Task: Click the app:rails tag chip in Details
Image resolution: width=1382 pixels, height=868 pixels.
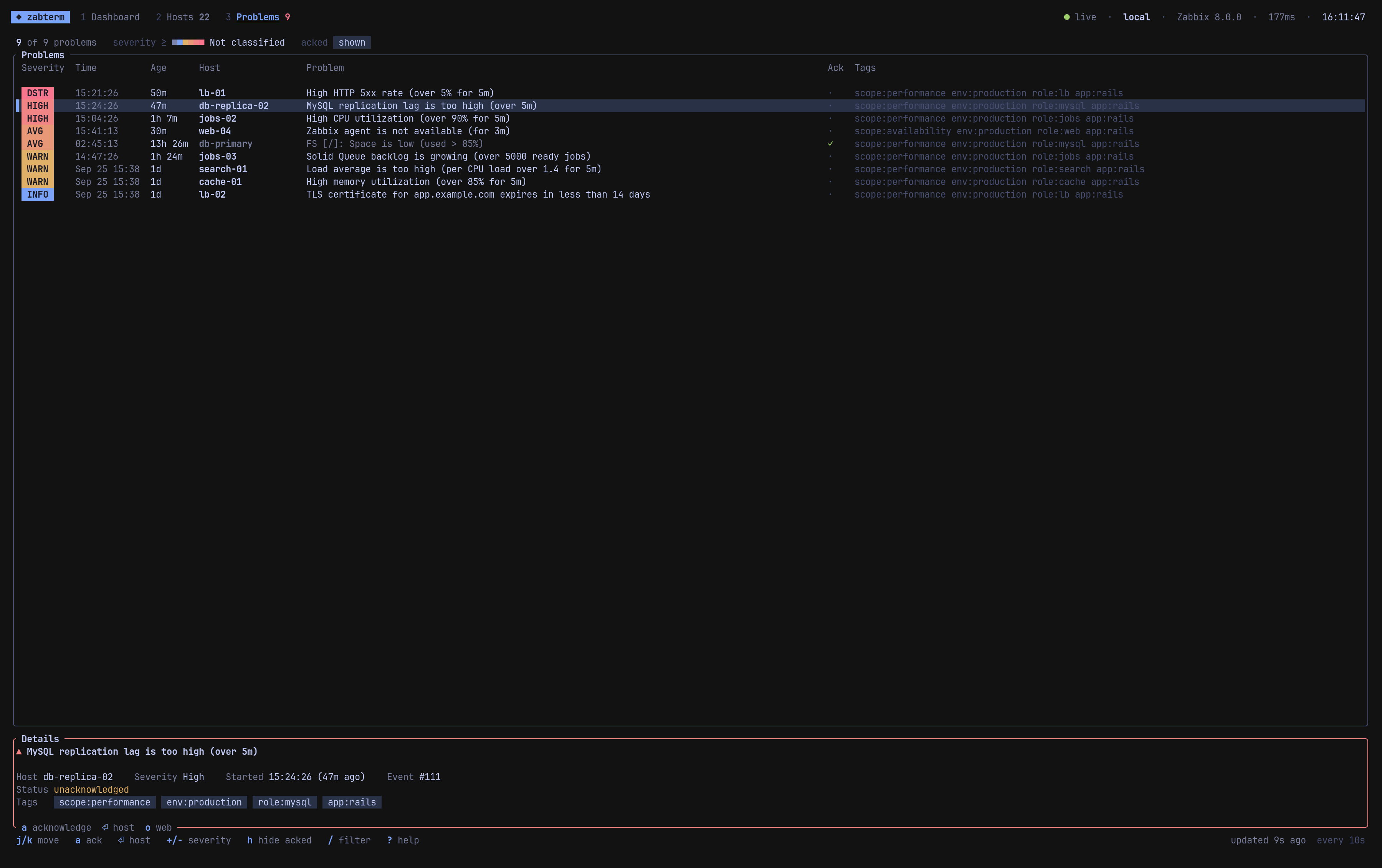Action: click(x=352, y=802)
